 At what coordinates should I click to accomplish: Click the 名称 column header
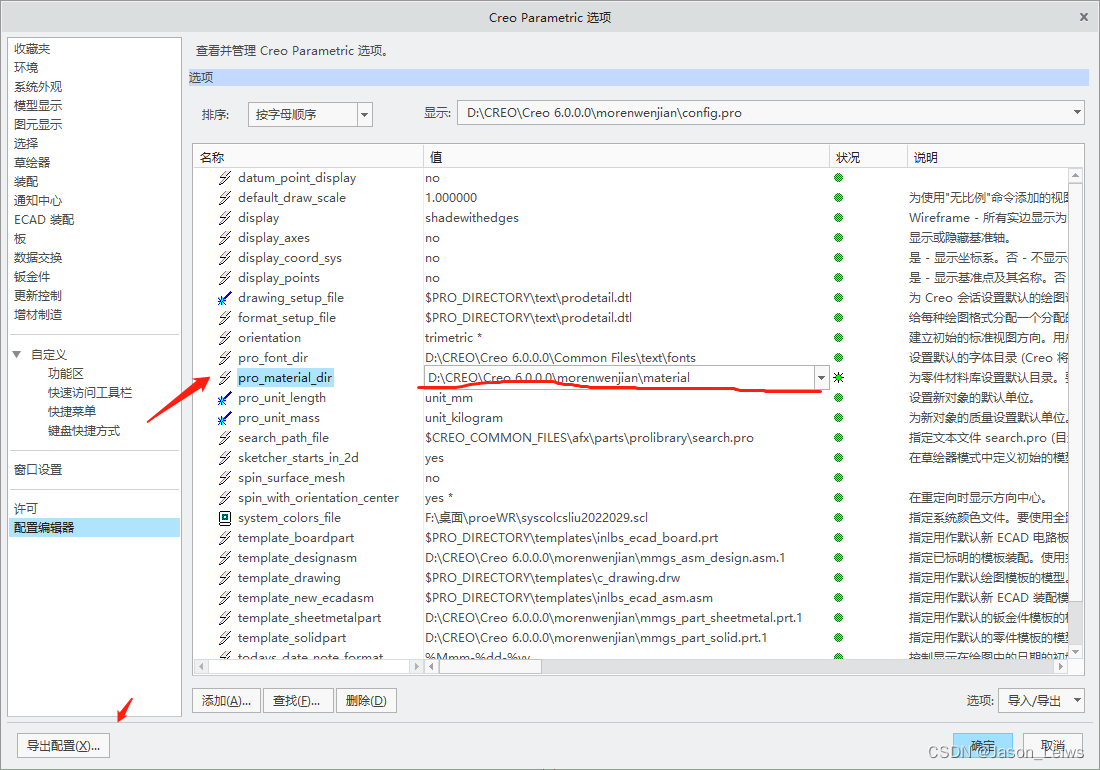pos(308,157)
